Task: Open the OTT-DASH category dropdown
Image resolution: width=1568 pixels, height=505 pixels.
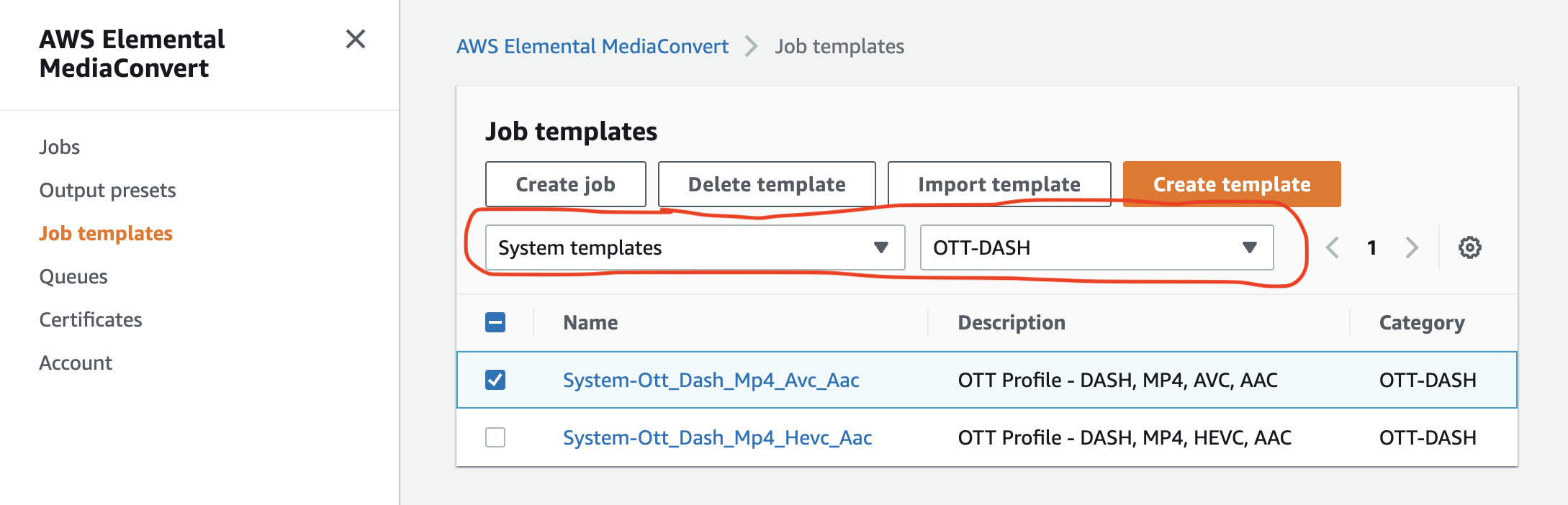Action: tap(1096, 247)
